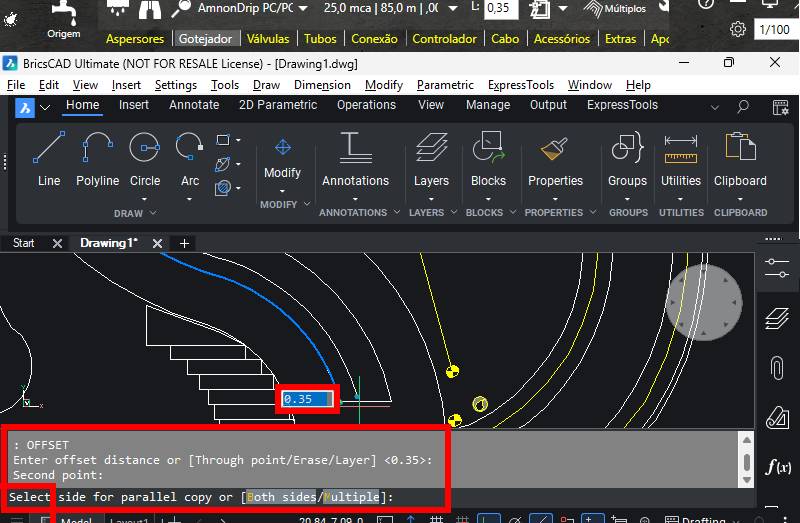
Task: Open the Attachments paperclip panel
Action: coord(776,367)
